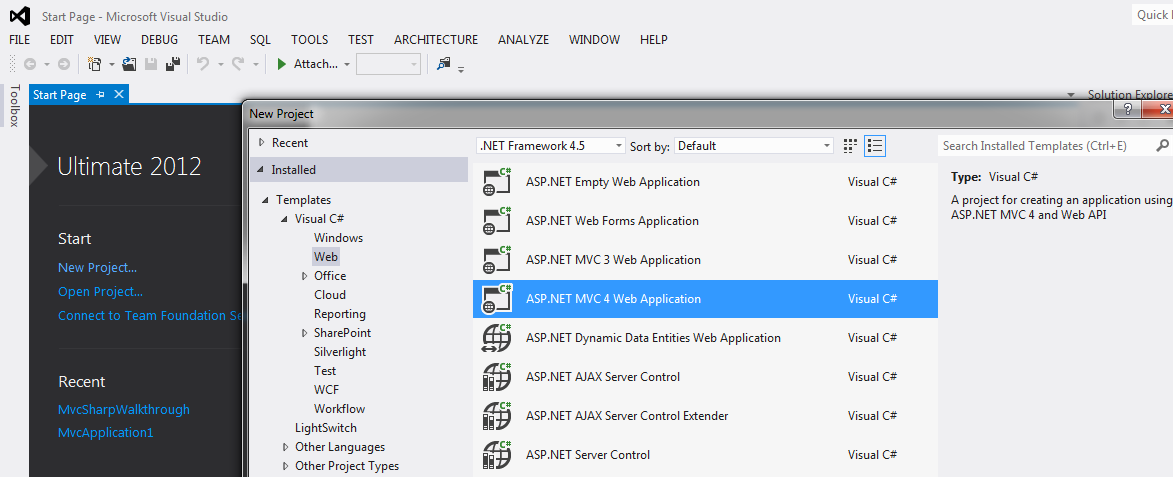The height and width of the screenshot is (477, 1173).
Task: Select the Cloud template category
Action: (x=330, y=295)
